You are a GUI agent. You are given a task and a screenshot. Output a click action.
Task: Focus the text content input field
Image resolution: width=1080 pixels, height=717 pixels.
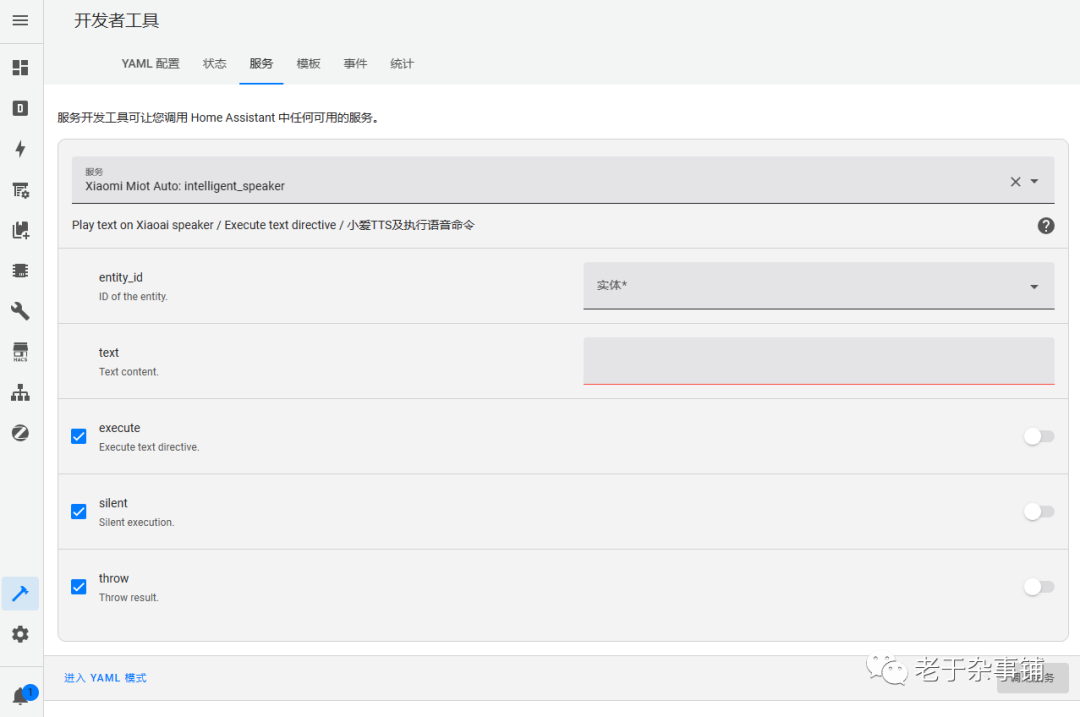pyautogui.click(x=818, y=361)
